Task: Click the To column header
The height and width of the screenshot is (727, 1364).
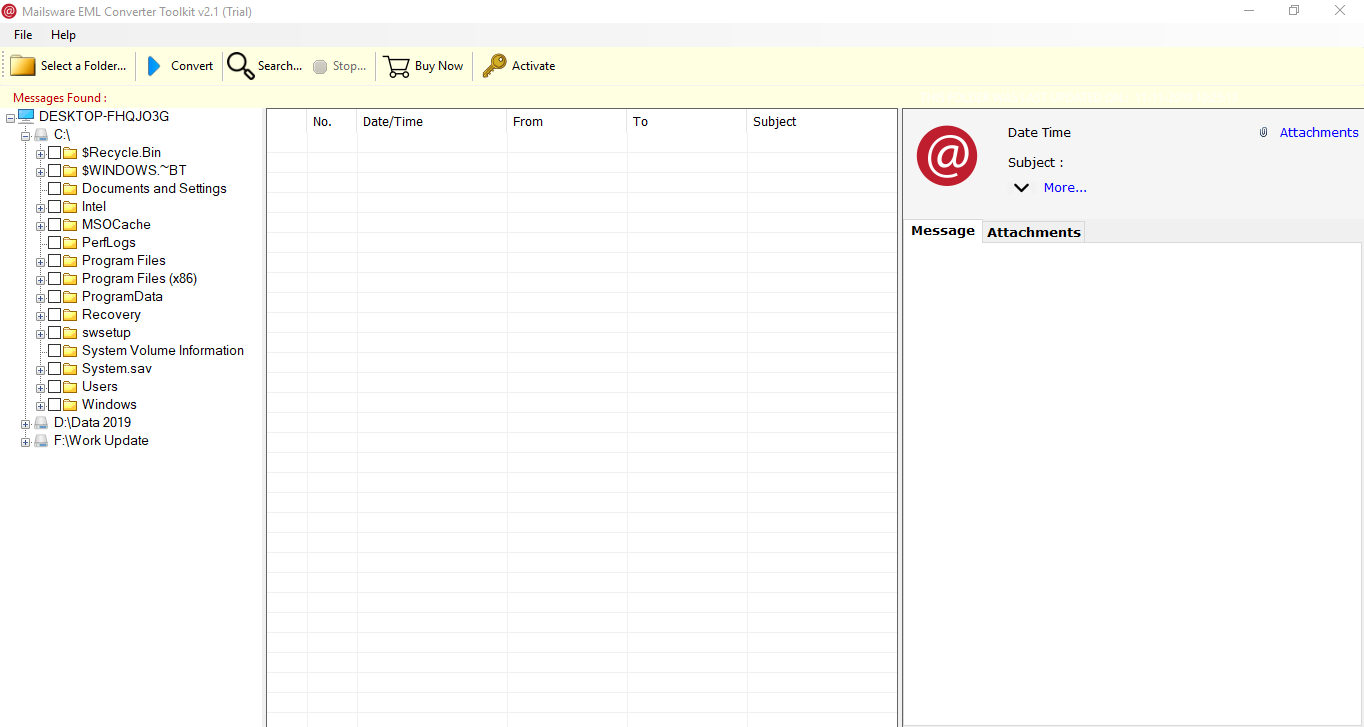Action: (687, 122)
